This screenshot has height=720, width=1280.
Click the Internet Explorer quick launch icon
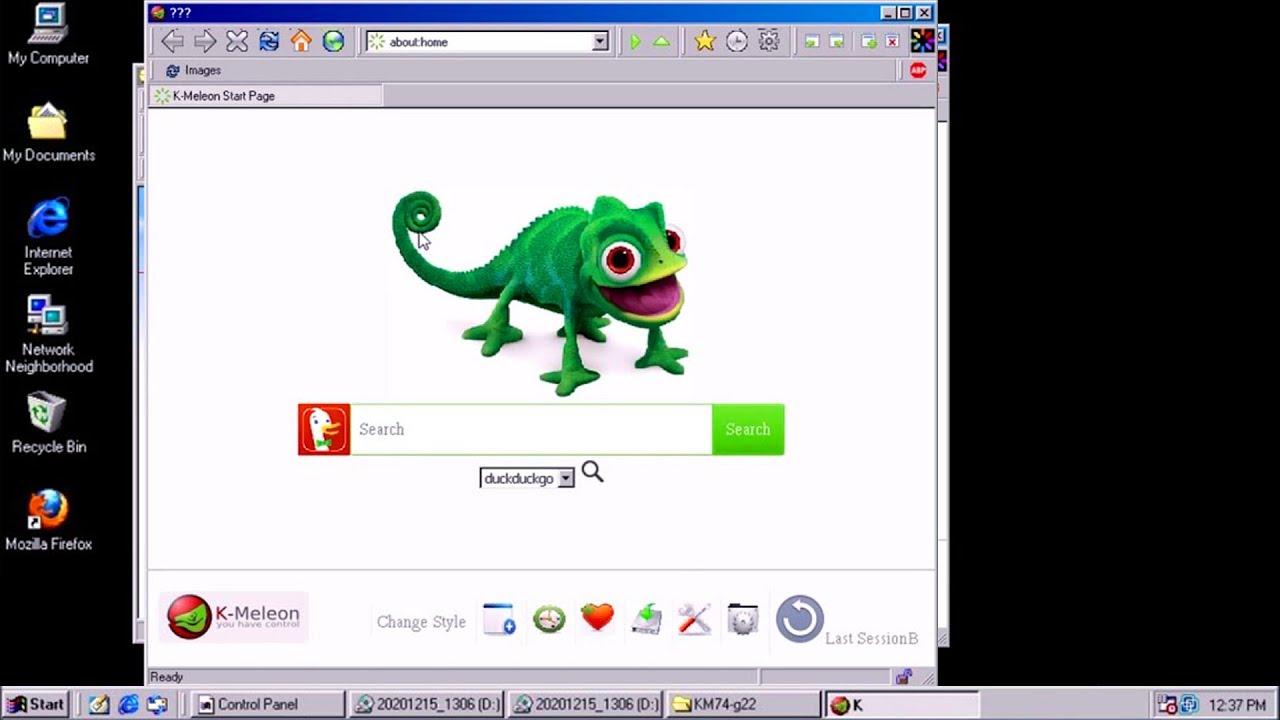tap(128, 704)
